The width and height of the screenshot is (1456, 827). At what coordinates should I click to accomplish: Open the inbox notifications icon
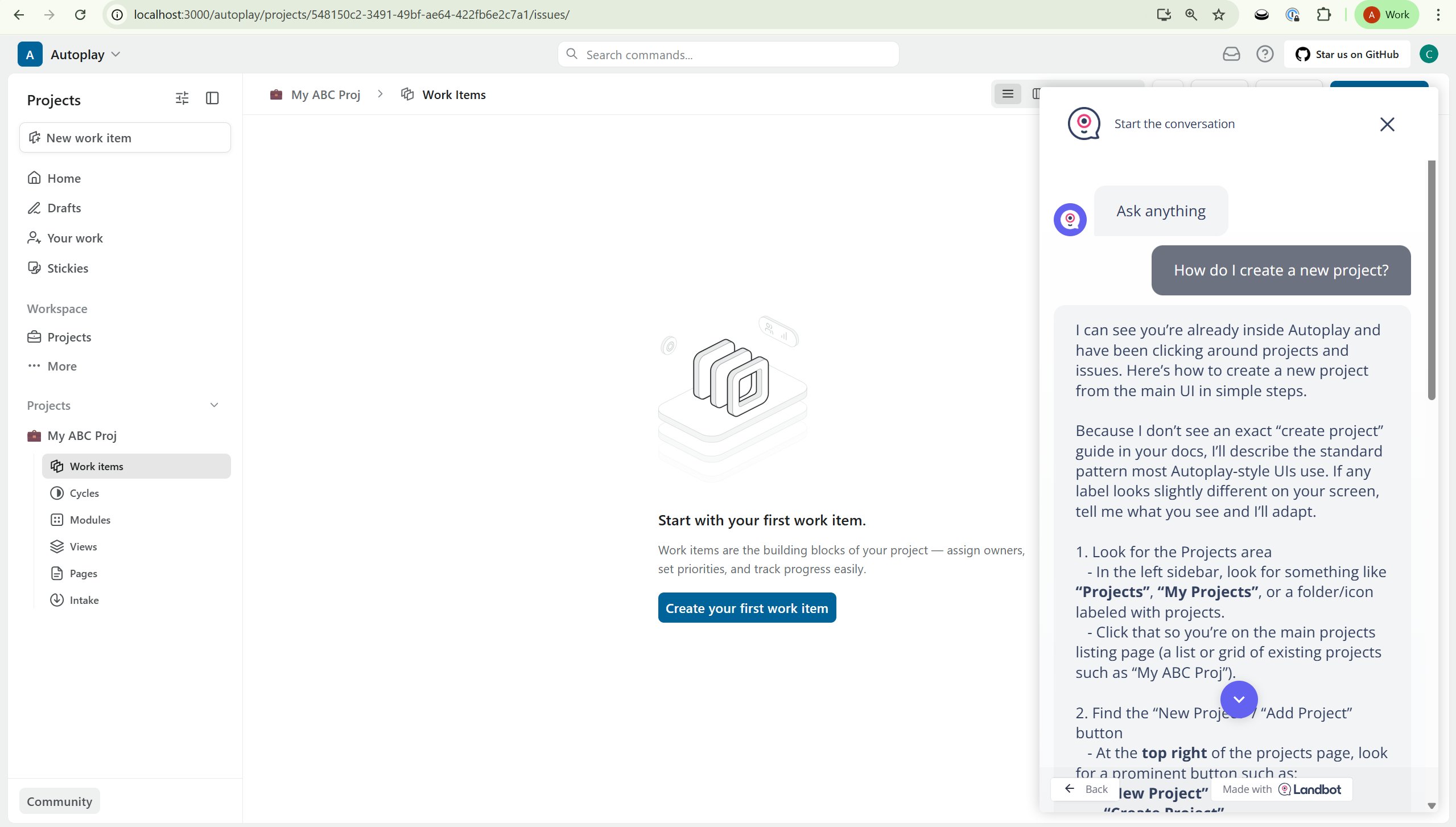(x=1231, y=55)
